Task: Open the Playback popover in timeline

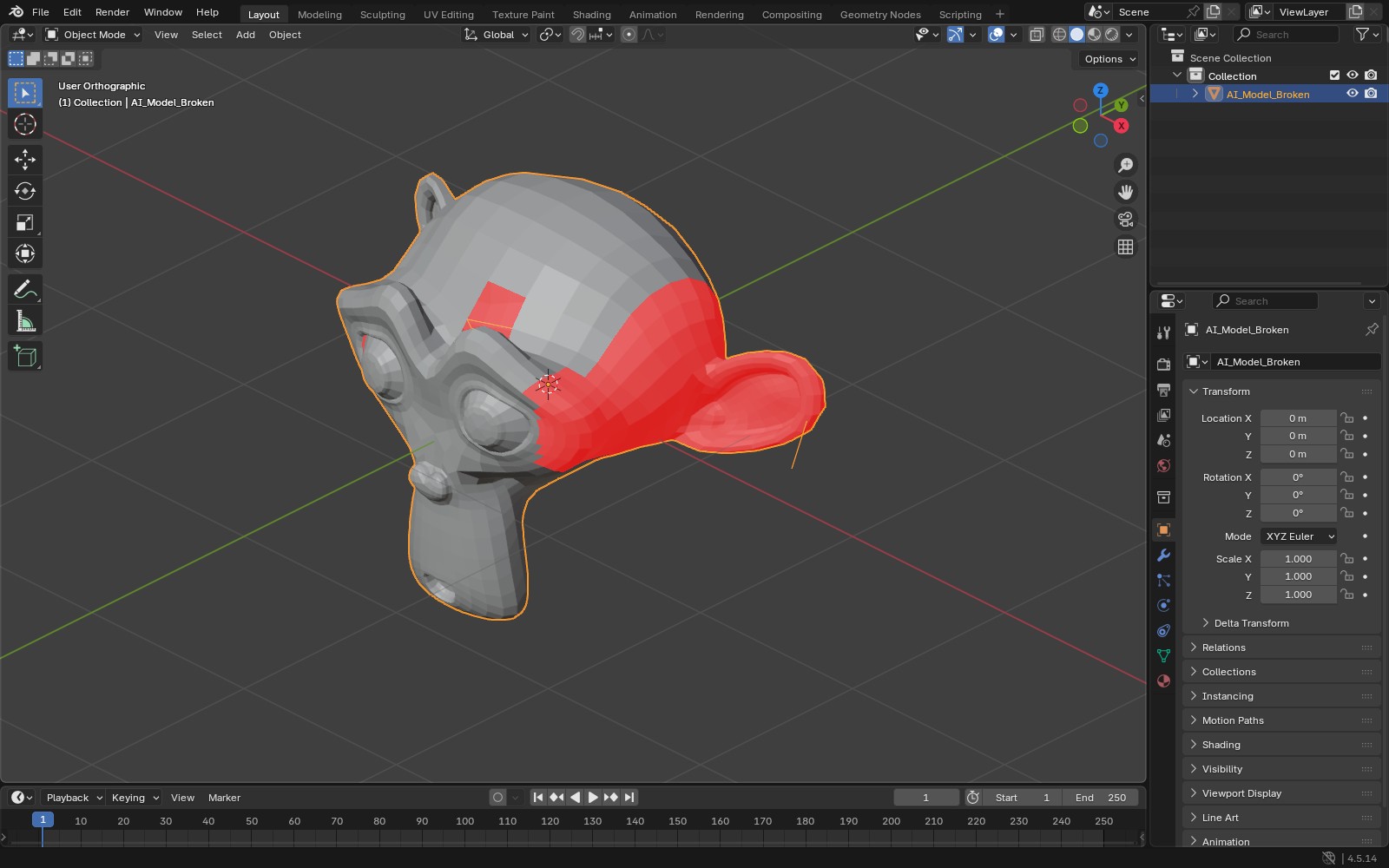Action: [x=74, y=798]
